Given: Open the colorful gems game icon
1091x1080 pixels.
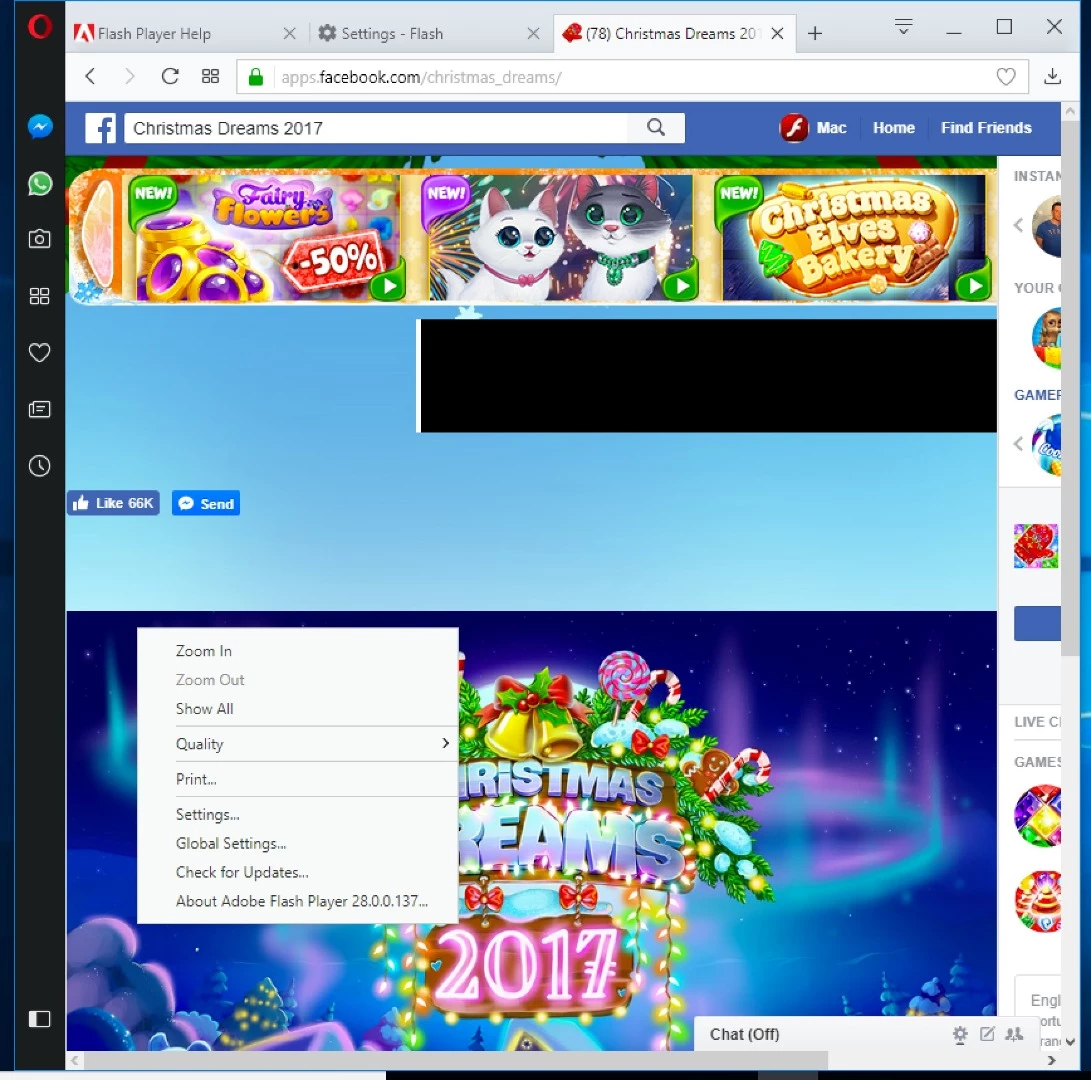Looking at the screenshot, I should [x=1037, y=816].
